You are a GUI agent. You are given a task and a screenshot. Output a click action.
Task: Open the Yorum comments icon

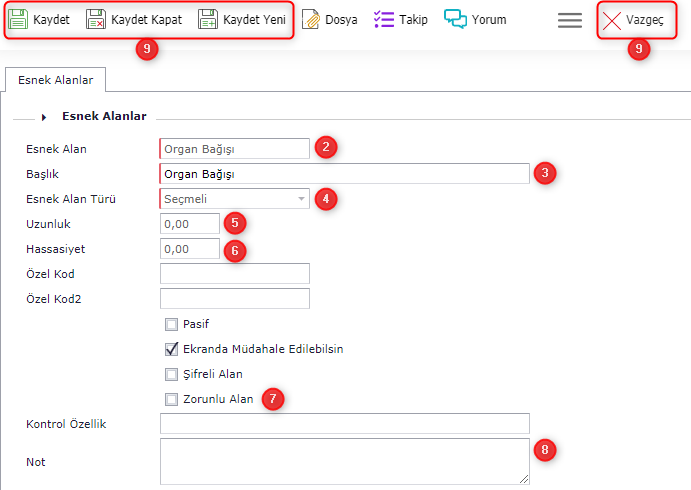(x=456, y=20)
